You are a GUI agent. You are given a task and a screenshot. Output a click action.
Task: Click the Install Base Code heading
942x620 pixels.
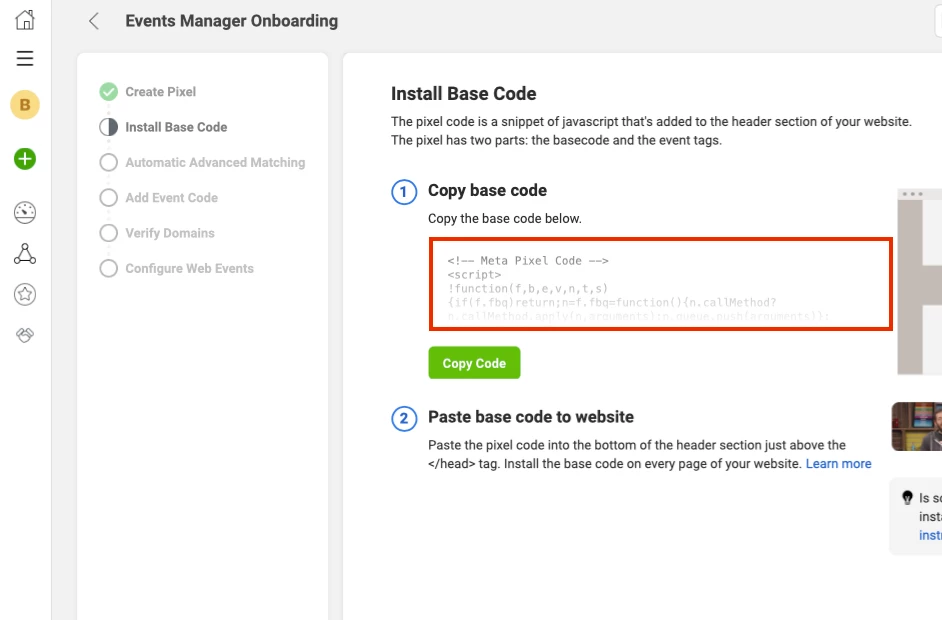[x=463, y=94]
